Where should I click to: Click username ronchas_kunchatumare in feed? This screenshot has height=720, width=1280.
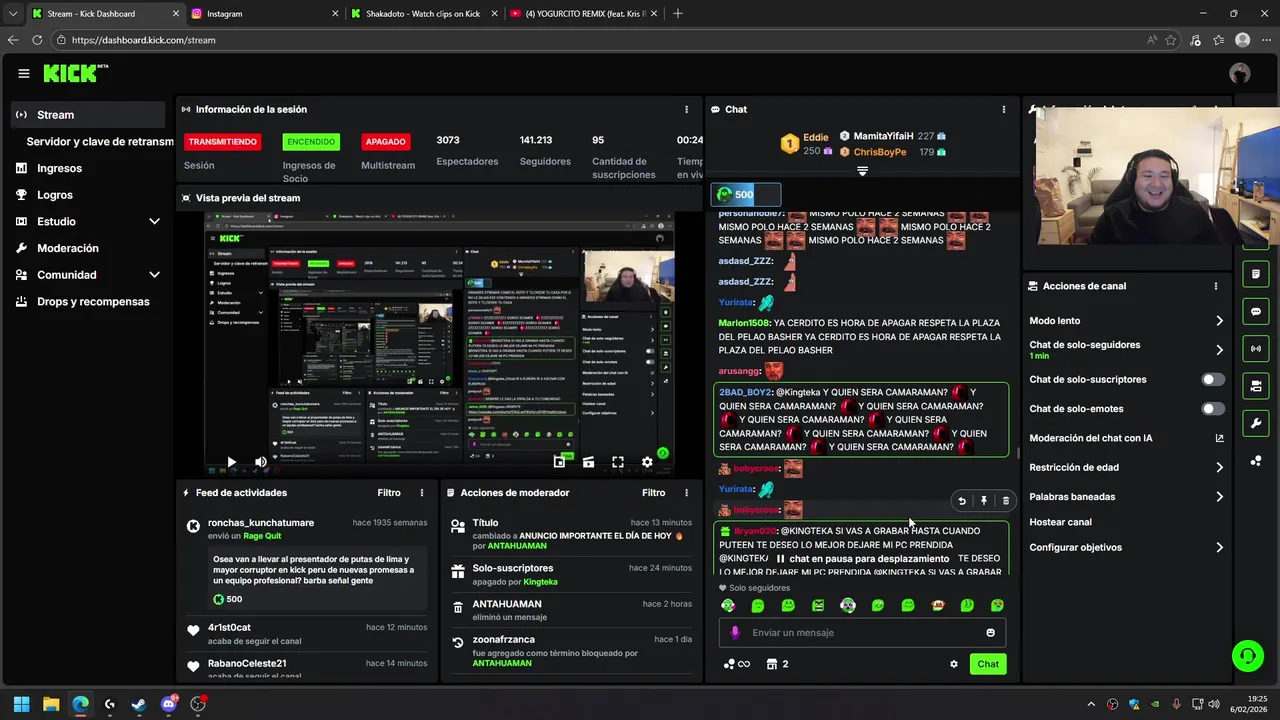[261, 523]
